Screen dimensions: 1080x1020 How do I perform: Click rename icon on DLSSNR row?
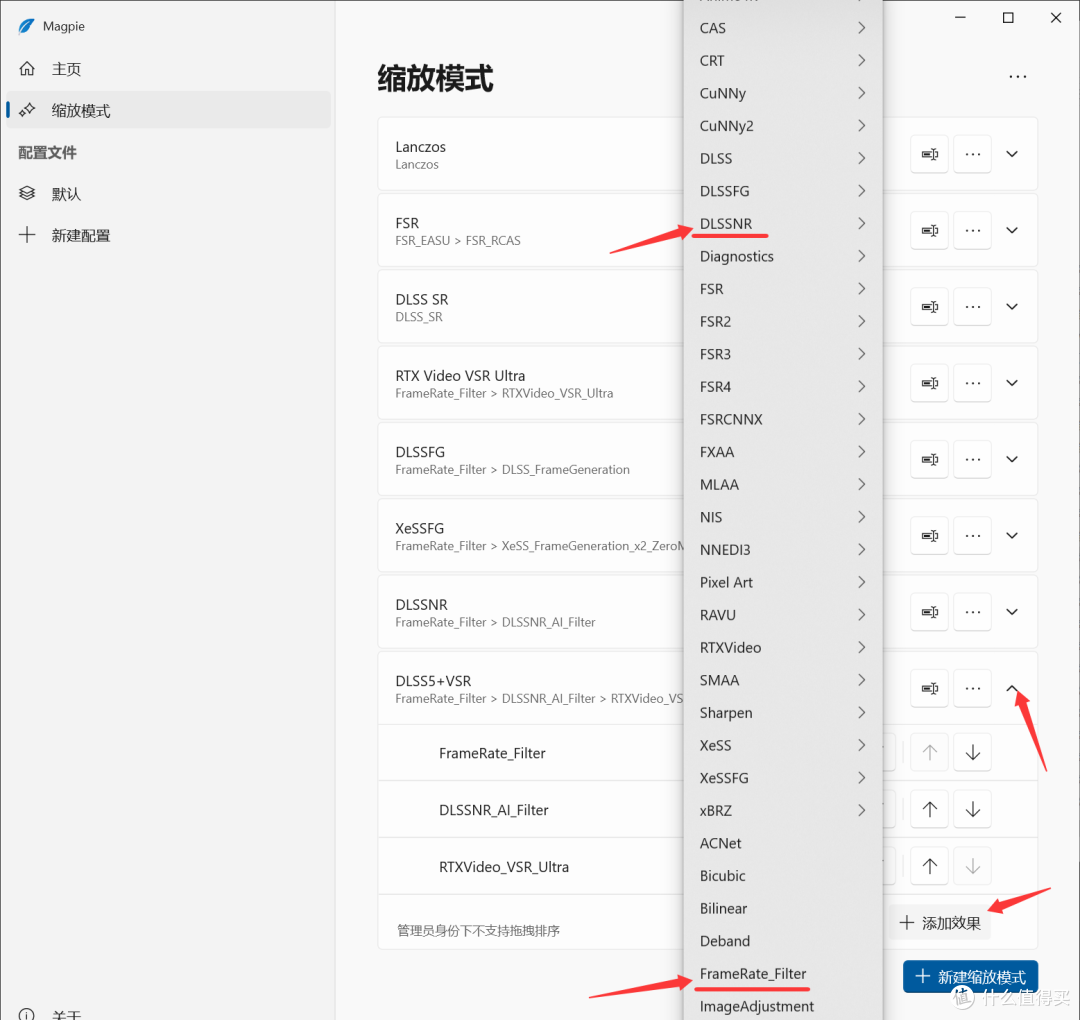[930, 612]
